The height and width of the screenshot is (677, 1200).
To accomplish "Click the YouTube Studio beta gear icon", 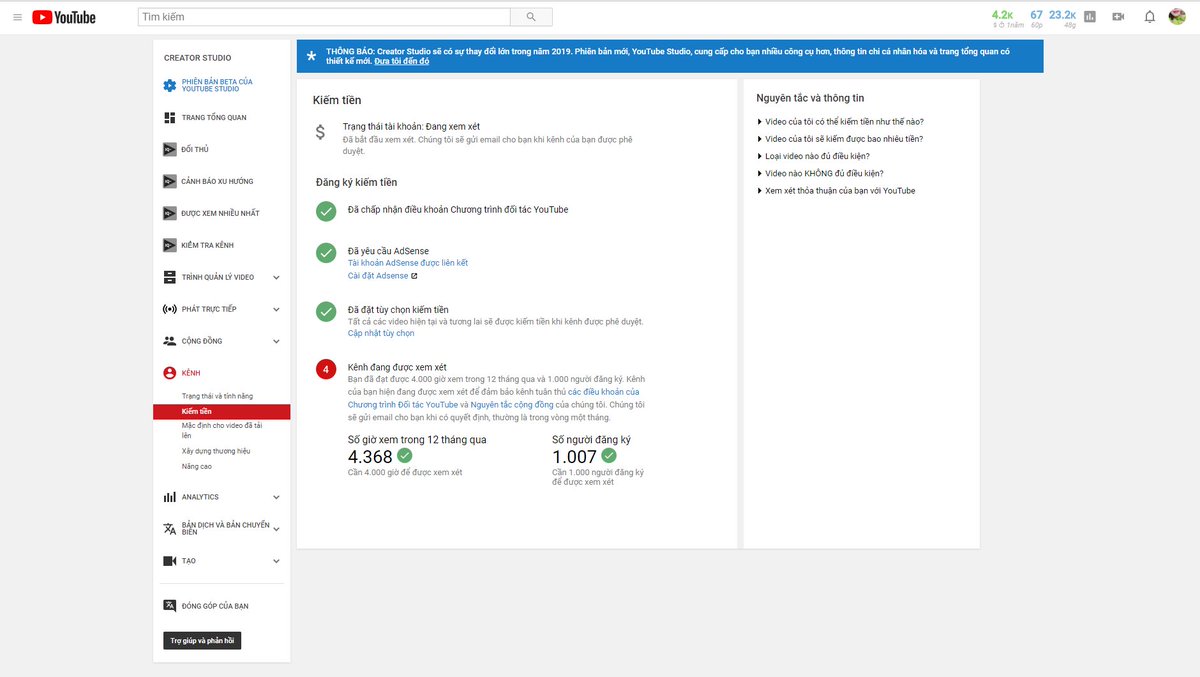I will (x=170, y=86).
